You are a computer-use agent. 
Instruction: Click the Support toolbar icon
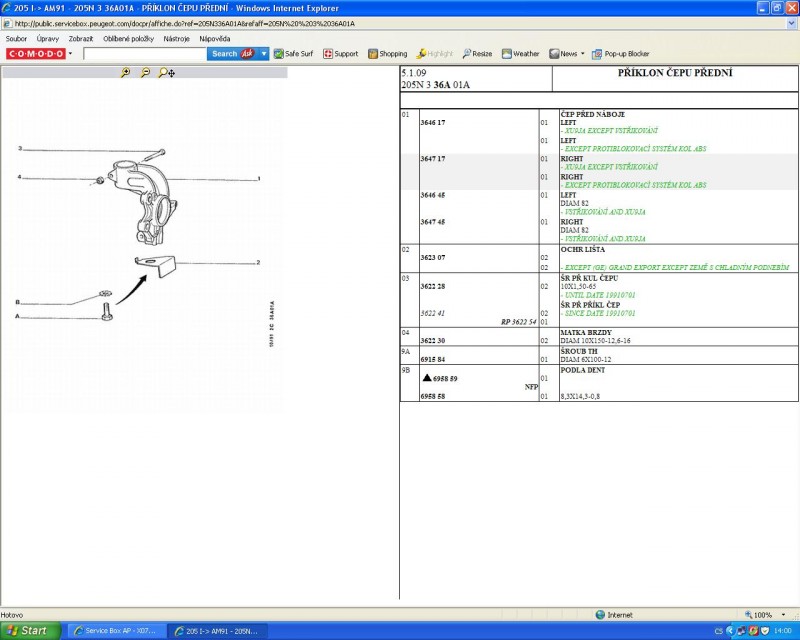[x=340, y=54]
